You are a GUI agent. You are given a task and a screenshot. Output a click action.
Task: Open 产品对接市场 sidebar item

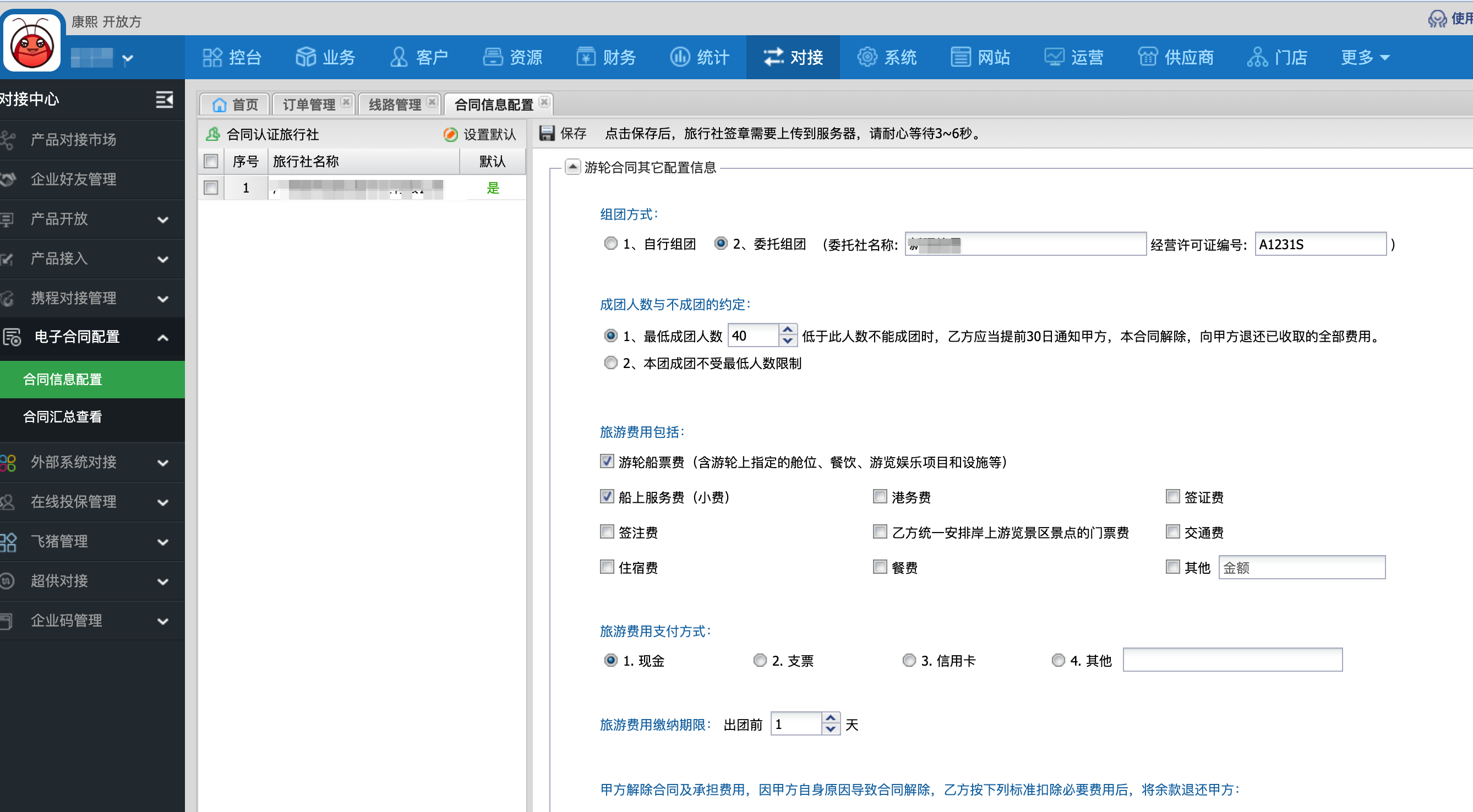(x=92, y=139)
